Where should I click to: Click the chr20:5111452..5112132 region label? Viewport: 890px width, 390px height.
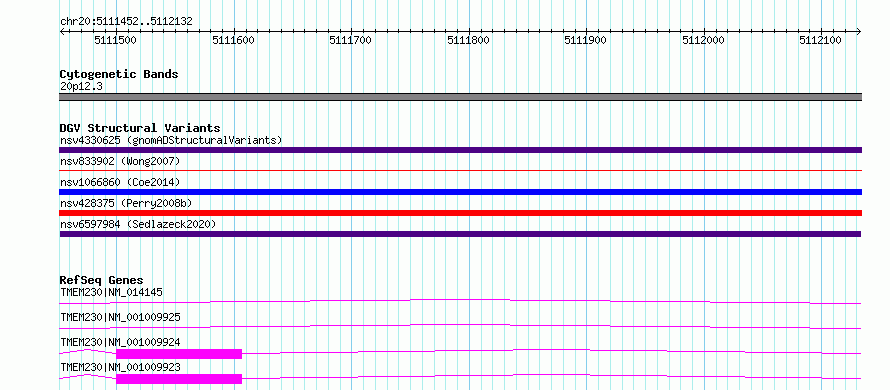pyautogui.click(x=126, y=22)
